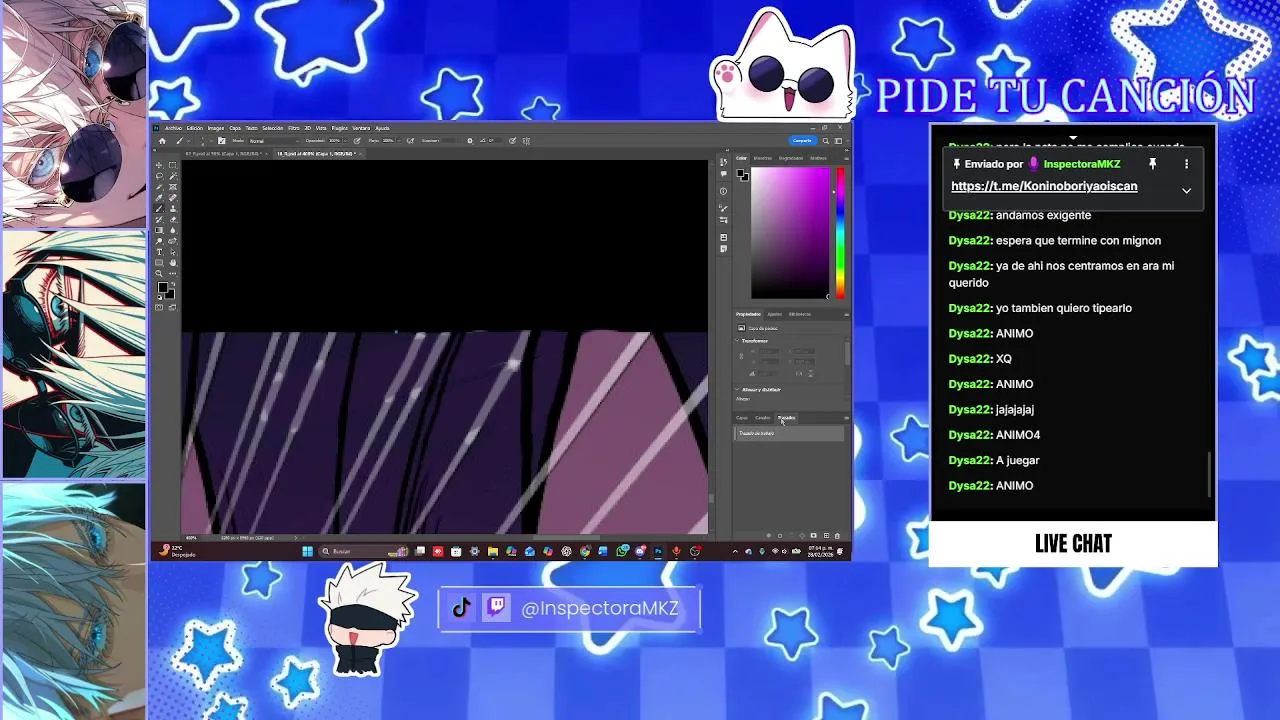
Task: Open the pinned message three-dot options
Action: [1186, 164]
